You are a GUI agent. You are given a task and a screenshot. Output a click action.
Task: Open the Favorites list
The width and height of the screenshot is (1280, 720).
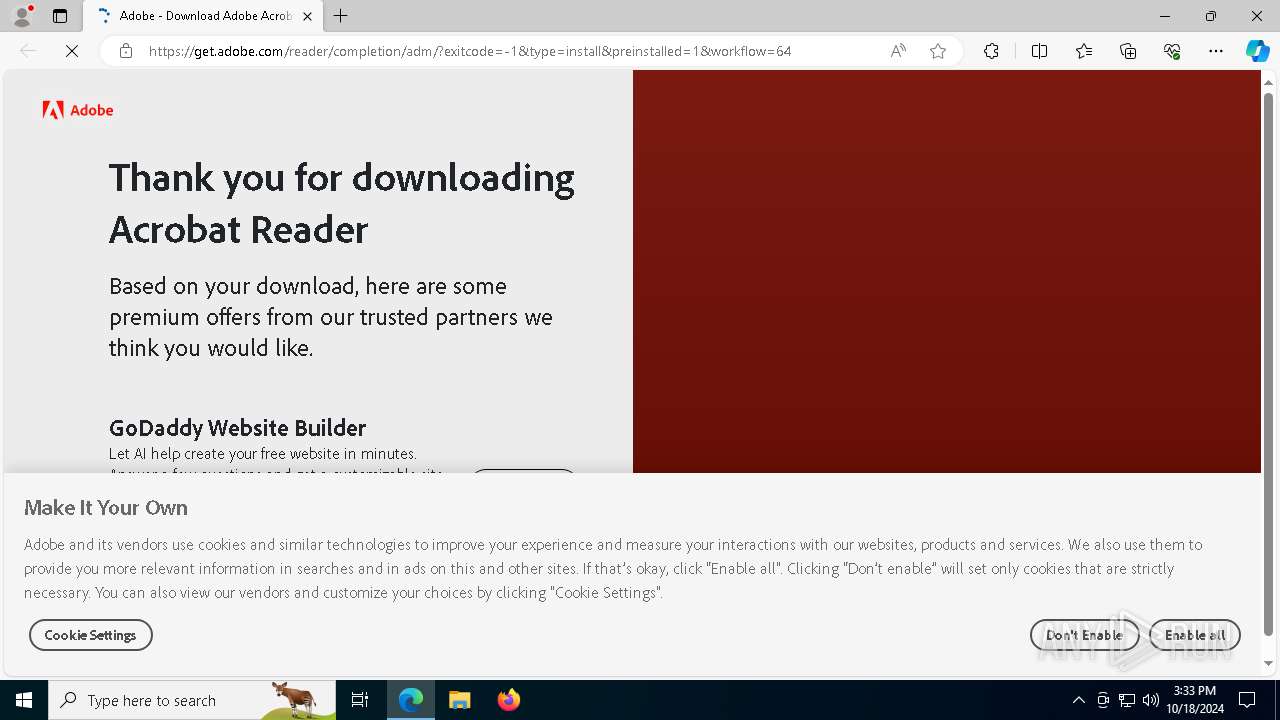[x=1084, y=51]
